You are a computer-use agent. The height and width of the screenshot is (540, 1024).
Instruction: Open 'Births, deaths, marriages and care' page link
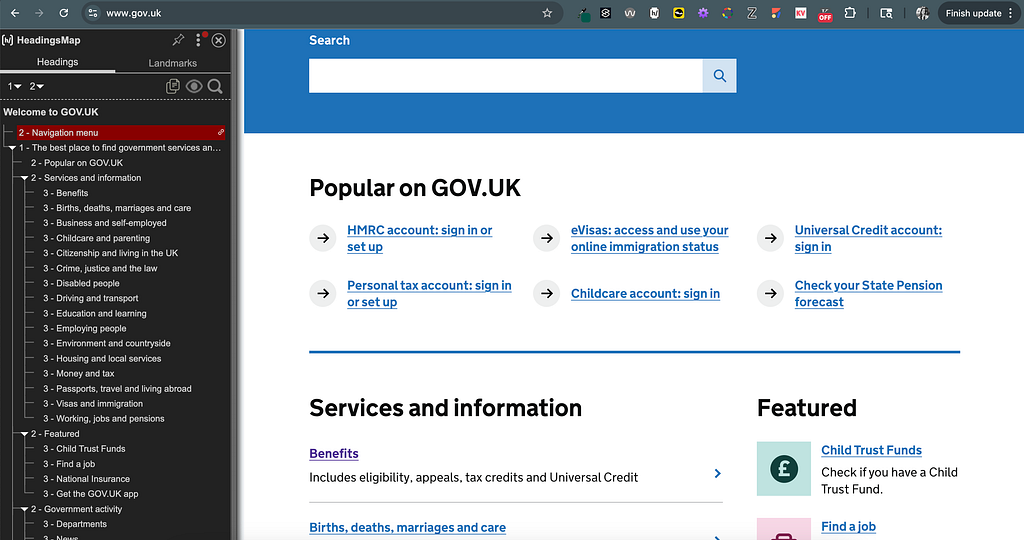tap(408, 528)
